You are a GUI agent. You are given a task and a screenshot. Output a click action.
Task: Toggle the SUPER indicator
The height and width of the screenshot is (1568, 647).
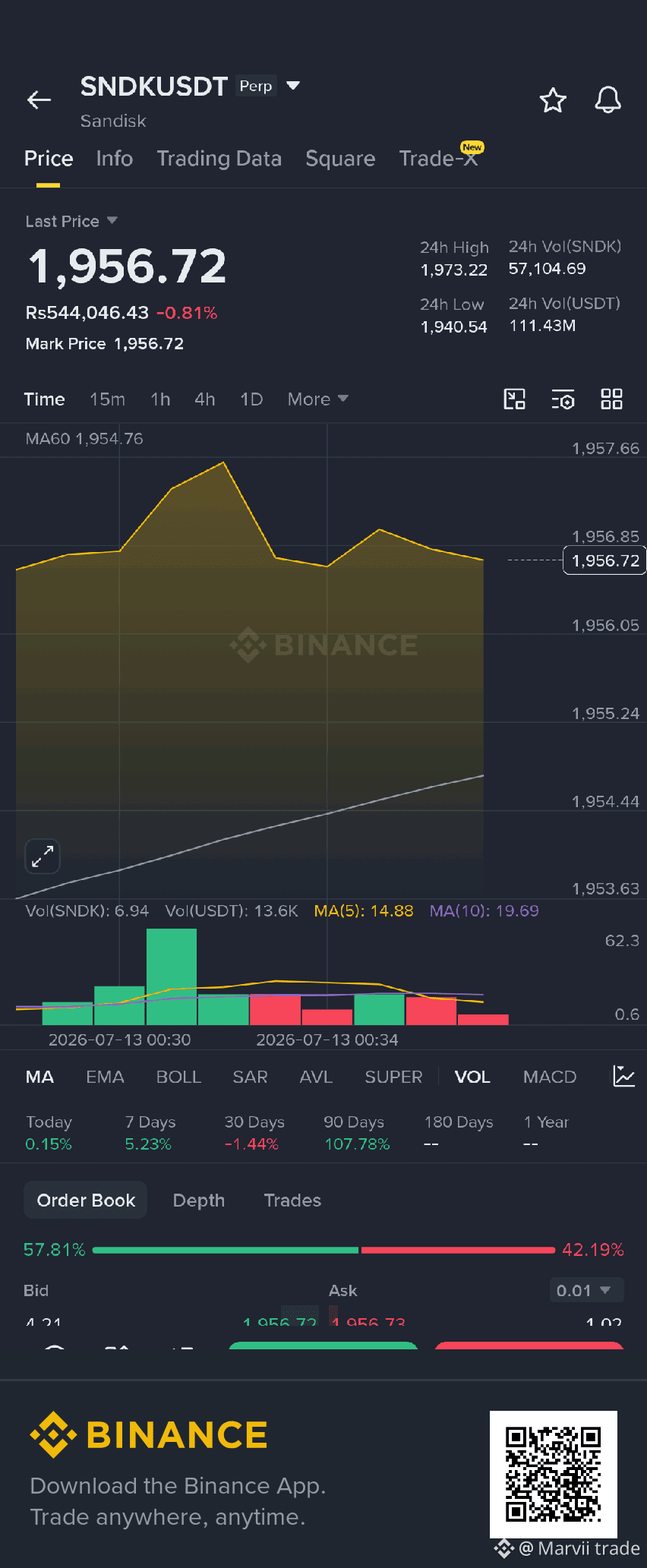(393, 1077)
